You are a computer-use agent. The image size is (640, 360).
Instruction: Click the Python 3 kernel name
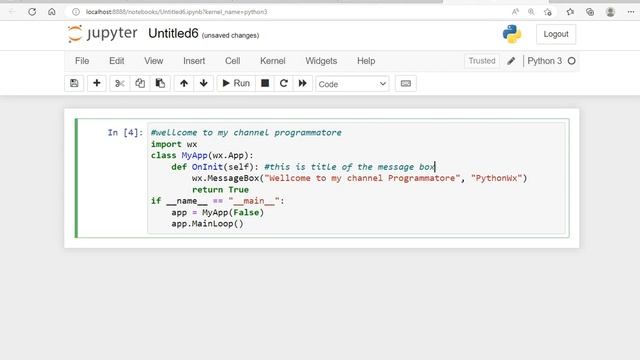(x=544, y=61)
